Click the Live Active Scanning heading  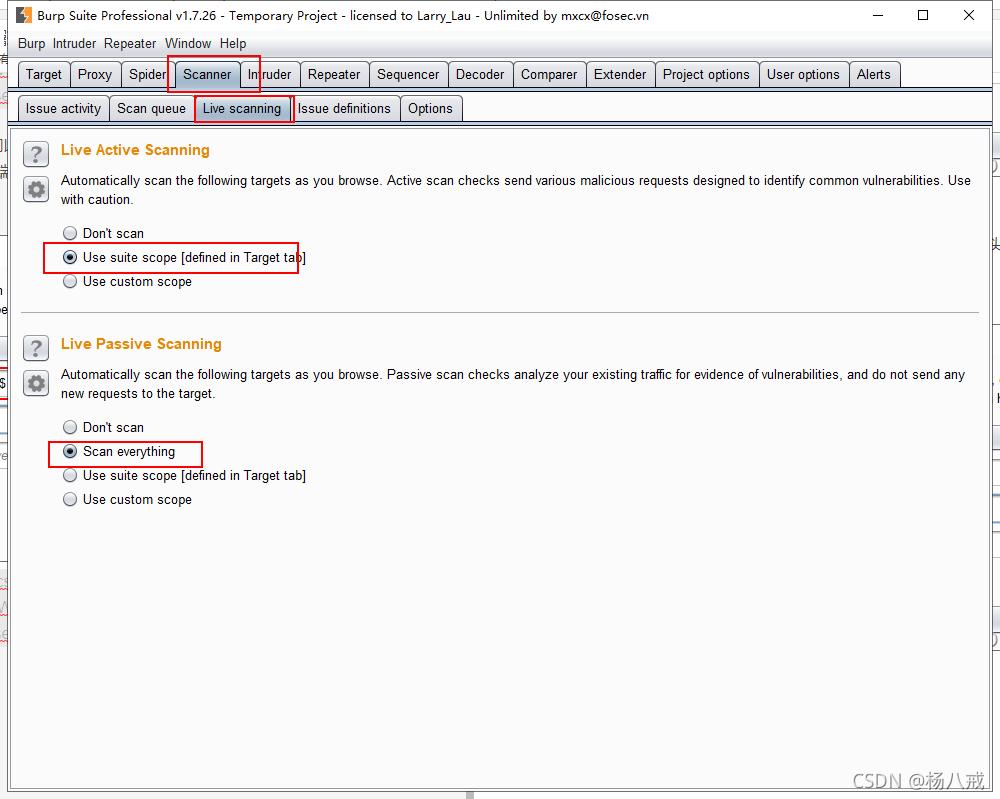click(x=135, y=150)
